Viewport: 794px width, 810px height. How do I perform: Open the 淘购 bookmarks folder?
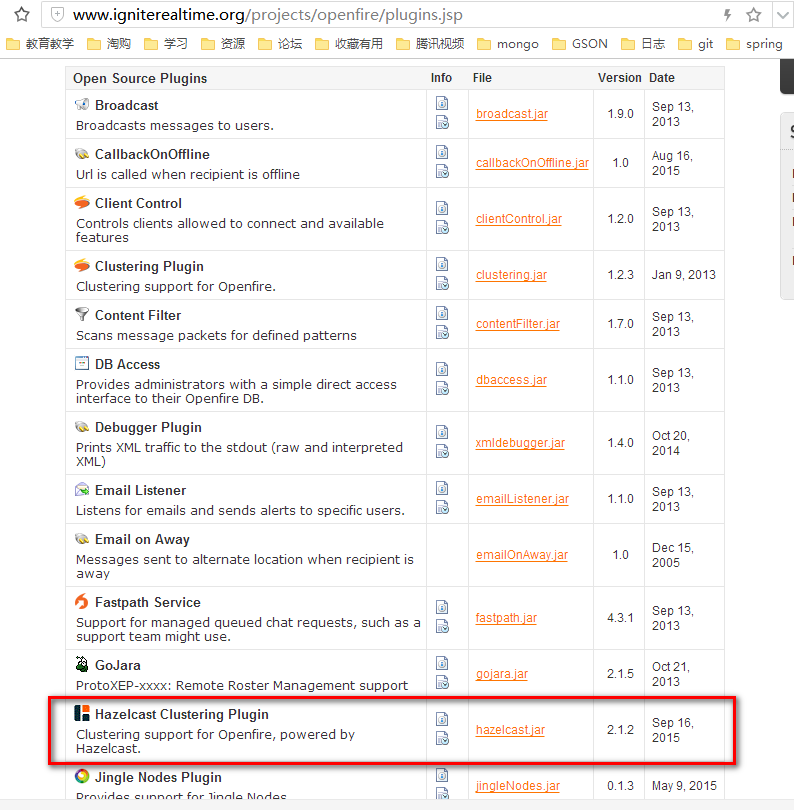coord(109,44)
